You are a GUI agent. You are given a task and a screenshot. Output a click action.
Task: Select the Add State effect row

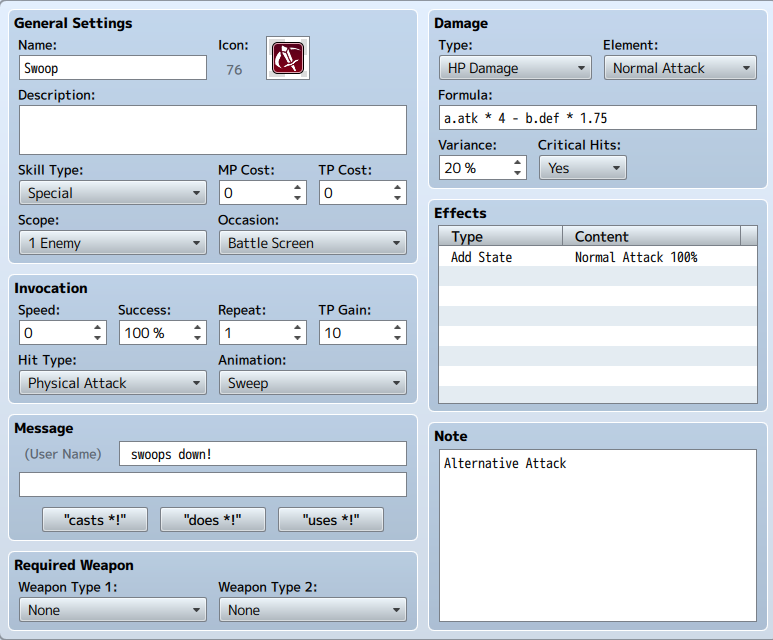(597, 257)
